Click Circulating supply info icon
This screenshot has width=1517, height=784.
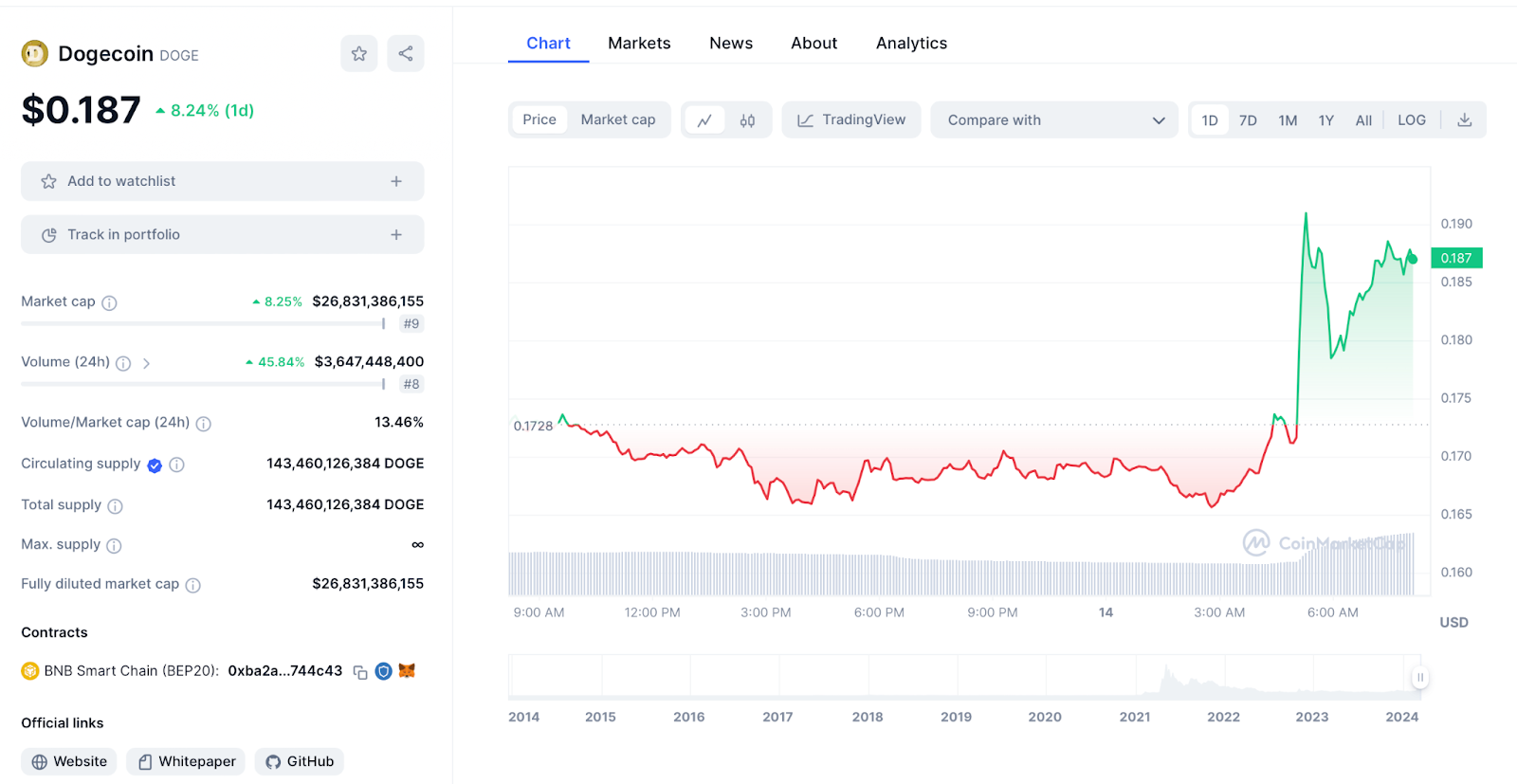click(176, 465)
